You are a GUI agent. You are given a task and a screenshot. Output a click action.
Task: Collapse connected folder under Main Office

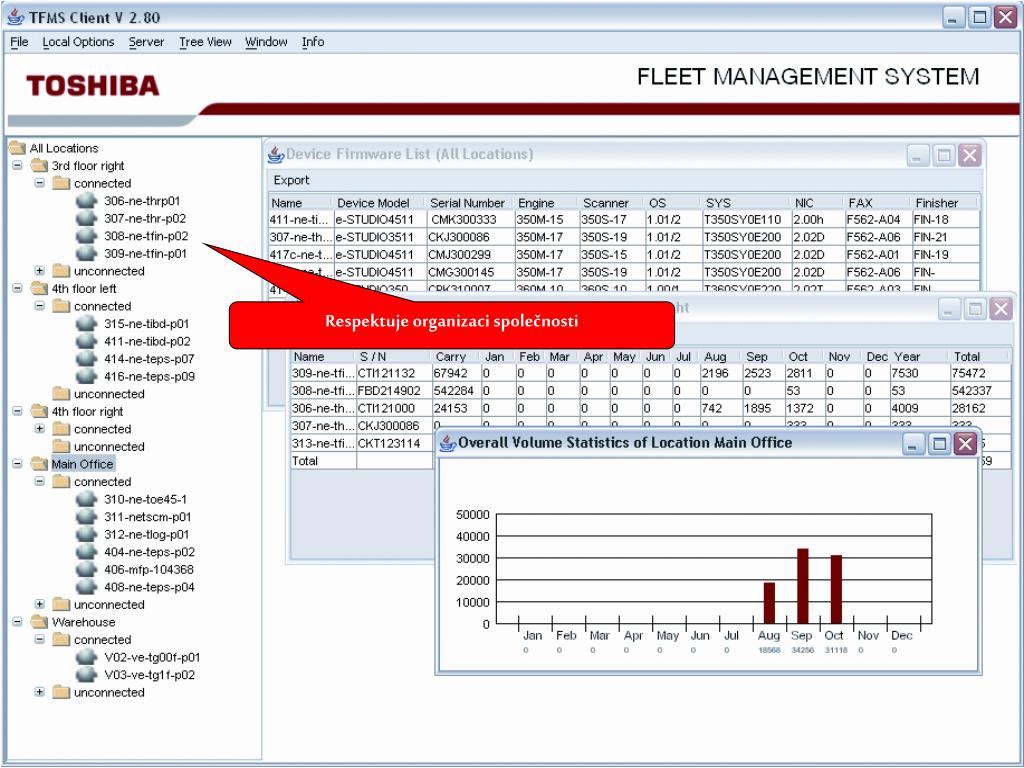[40, 482]
